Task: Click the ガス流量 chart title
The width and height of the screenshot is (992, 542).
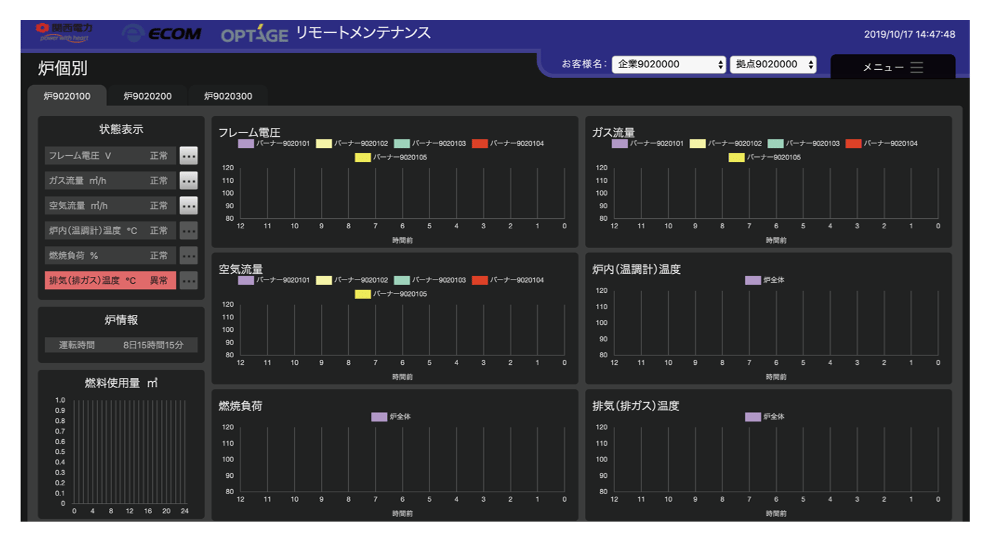Action: click(613, 133)
